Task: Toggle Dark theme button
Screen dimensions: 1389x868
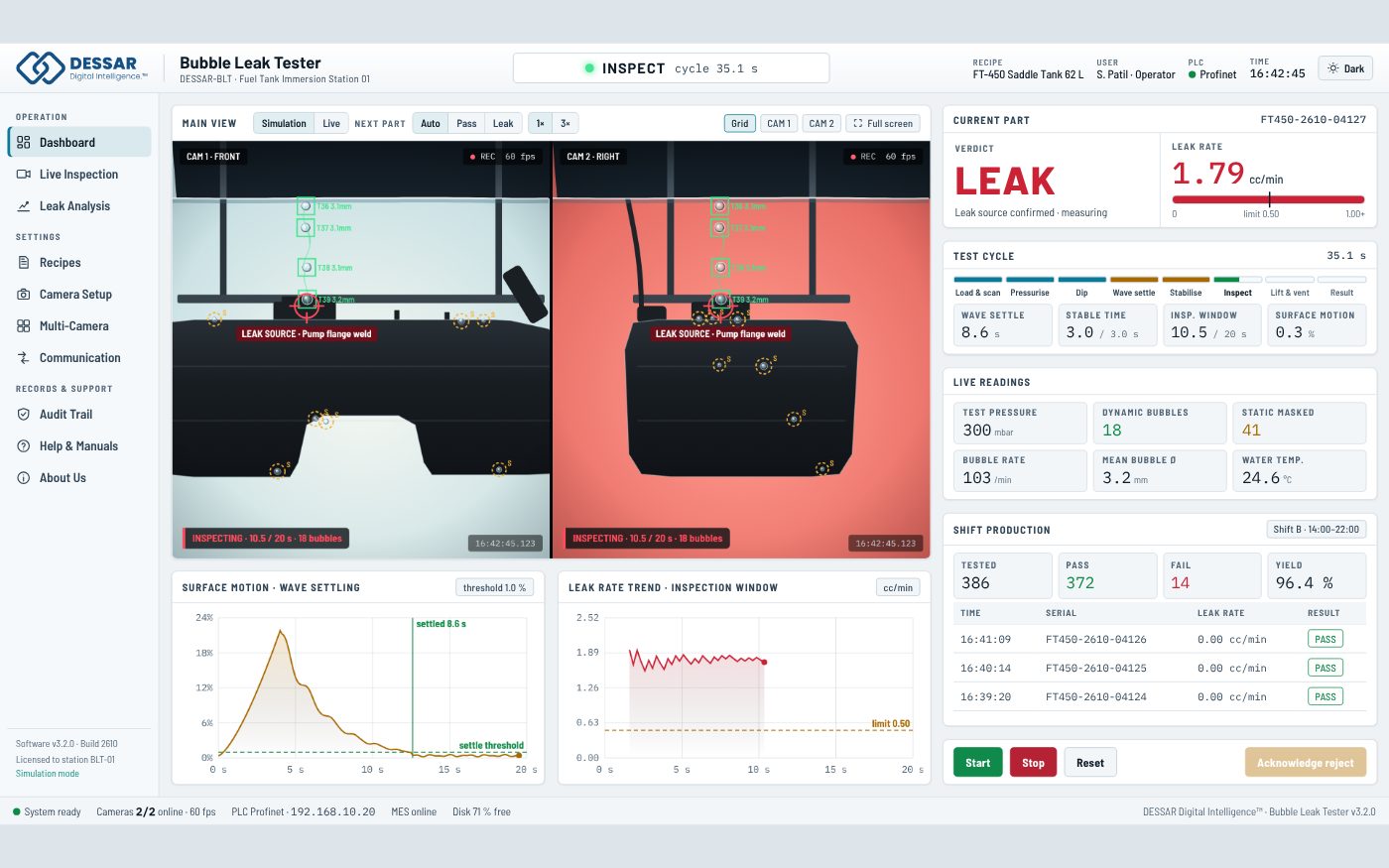Action: [x=1345, y=68]
